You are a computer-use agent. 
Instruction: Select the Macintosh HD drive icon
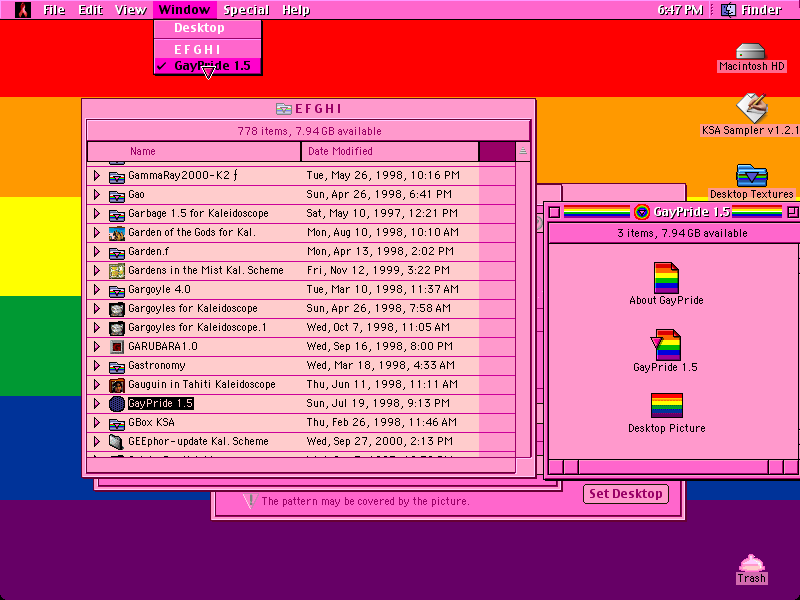click(751, 51)
